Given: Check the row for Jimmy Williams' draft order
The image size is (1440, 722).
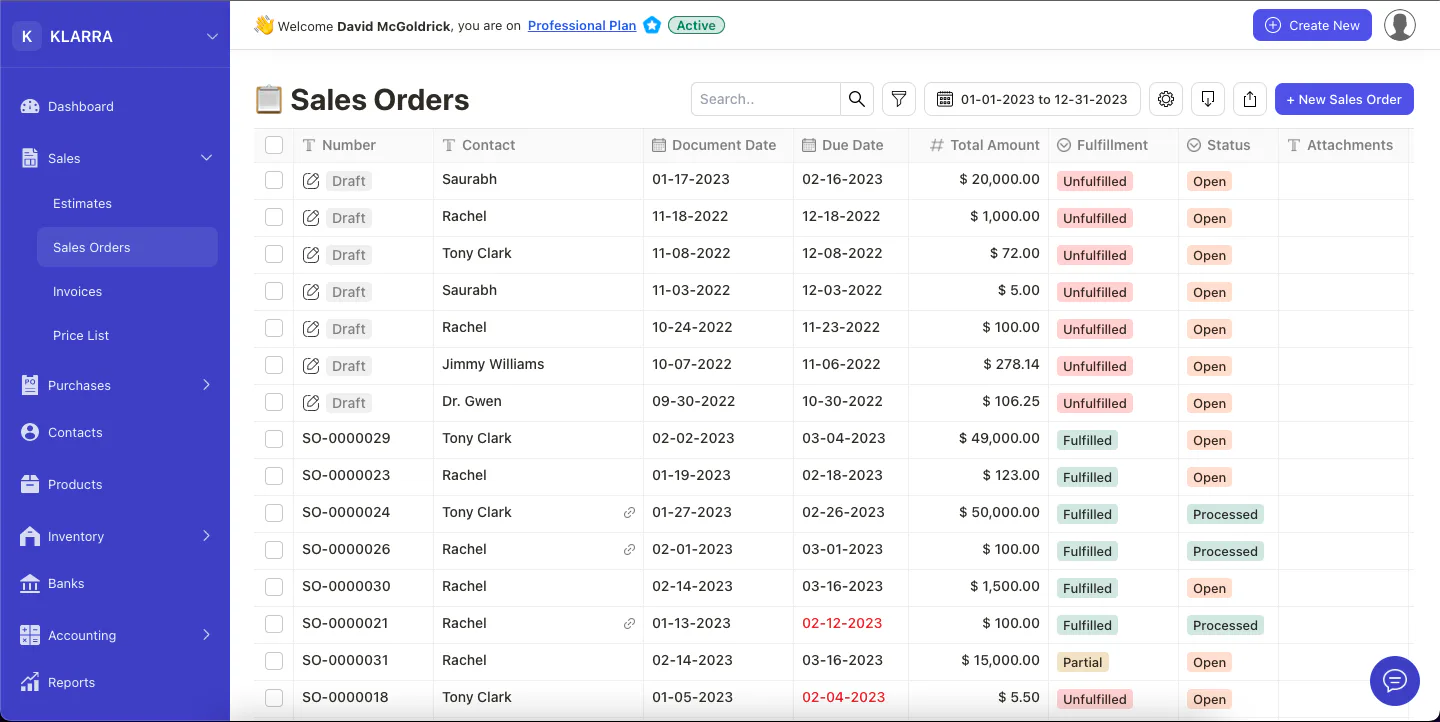Looking at the screenshot, I should [273, 365].
